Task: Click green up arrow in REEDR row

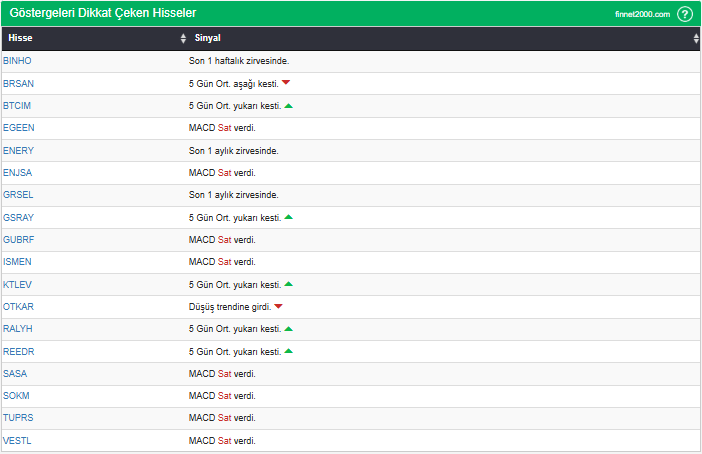Action: click(288, 351)
